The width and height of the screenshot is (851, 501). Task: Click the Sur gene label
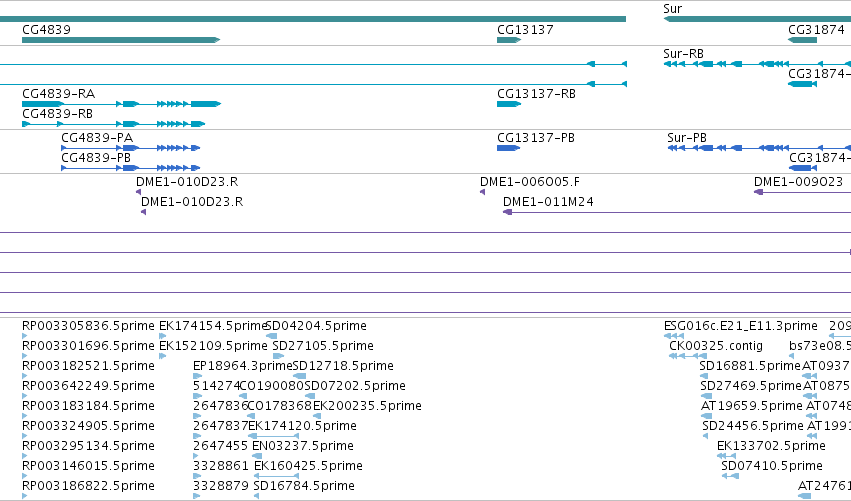[672, 9]
